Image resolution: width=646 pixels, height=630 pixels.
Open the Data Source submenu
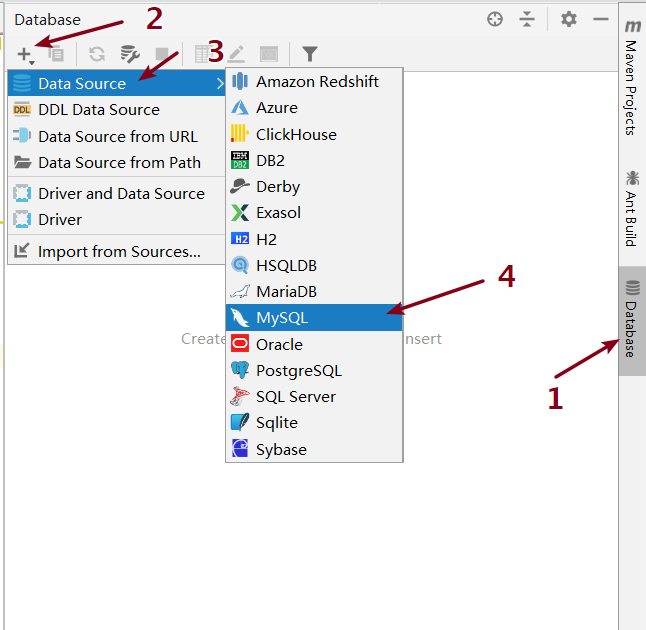[117, 83]
